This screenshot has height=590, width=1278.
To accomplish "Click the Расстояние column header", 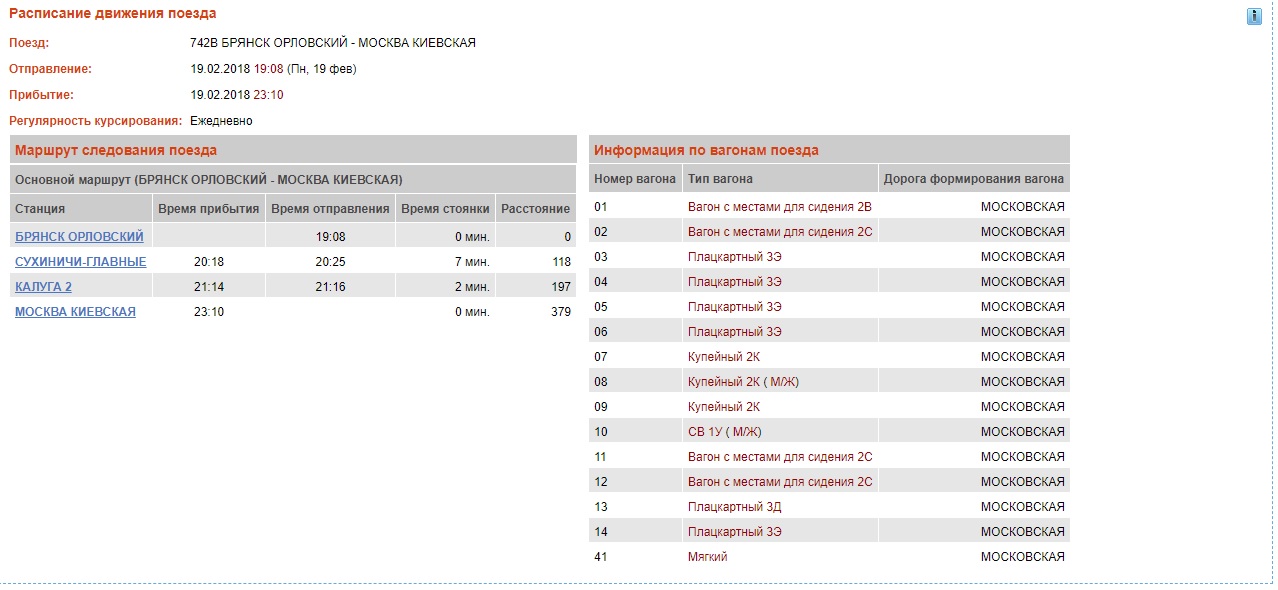I will [535, 209].
